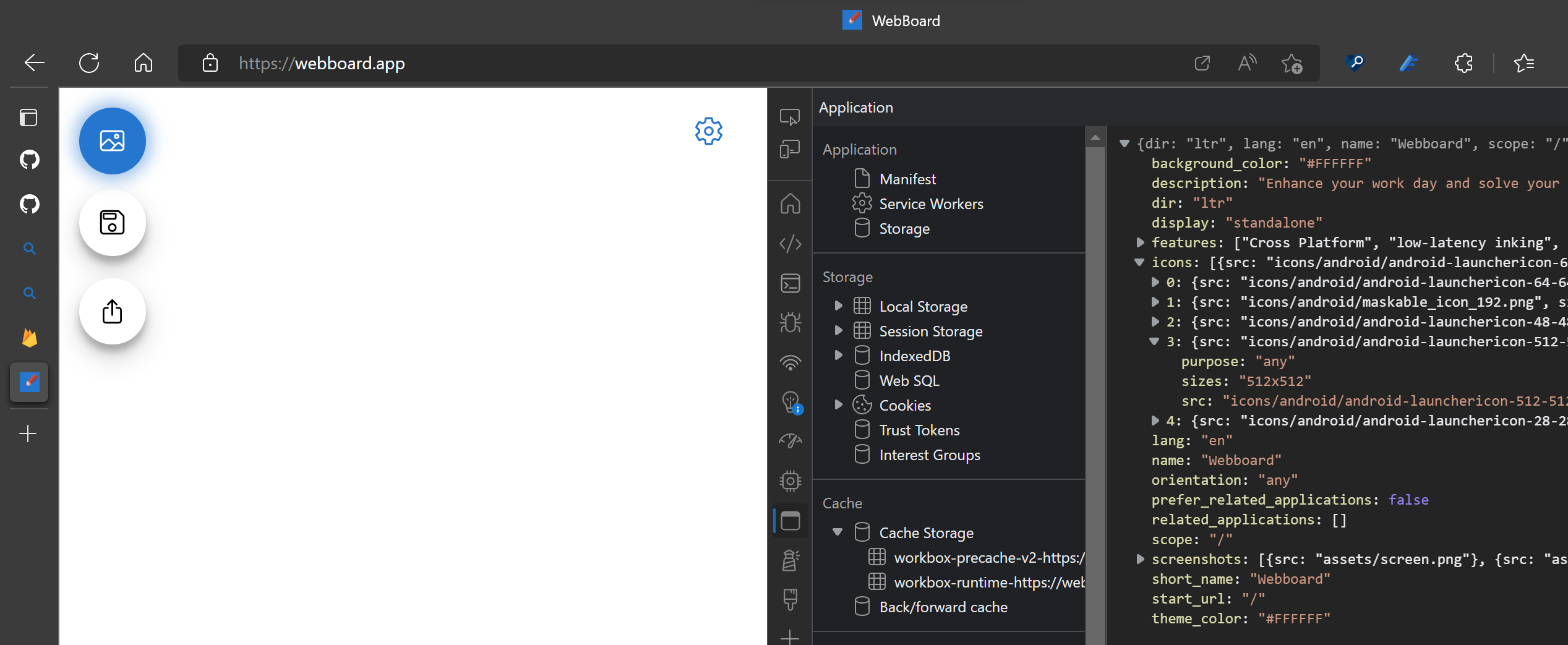The height and width of the screenshot is (645, 1568).
Task: Open the Issues panel with the bug icon
Action: point(790,322)
